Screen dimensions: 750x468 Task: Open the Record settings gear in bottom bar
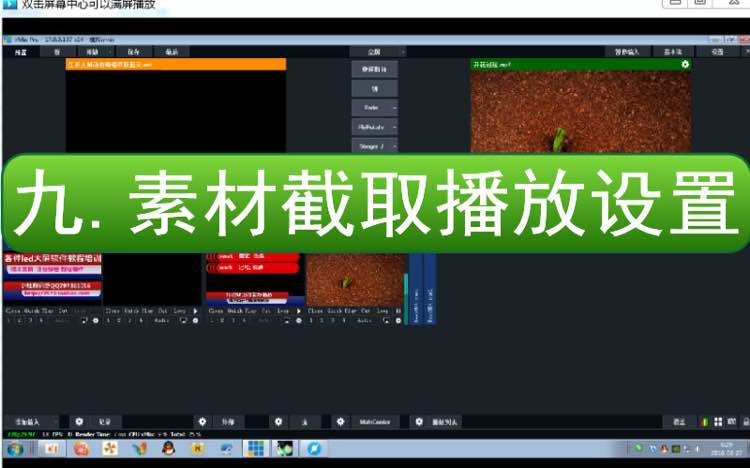click(79, 422)
